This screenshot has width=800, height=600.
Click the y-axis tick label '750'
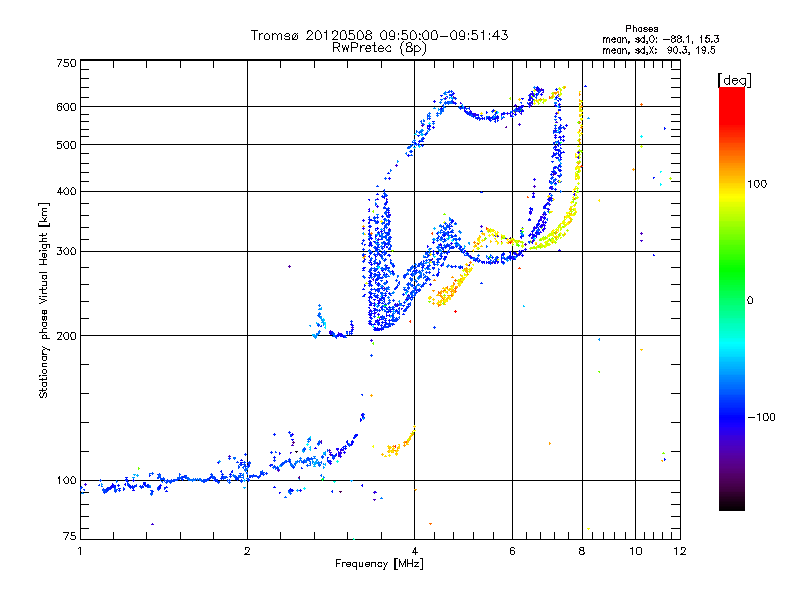point(66,63)
